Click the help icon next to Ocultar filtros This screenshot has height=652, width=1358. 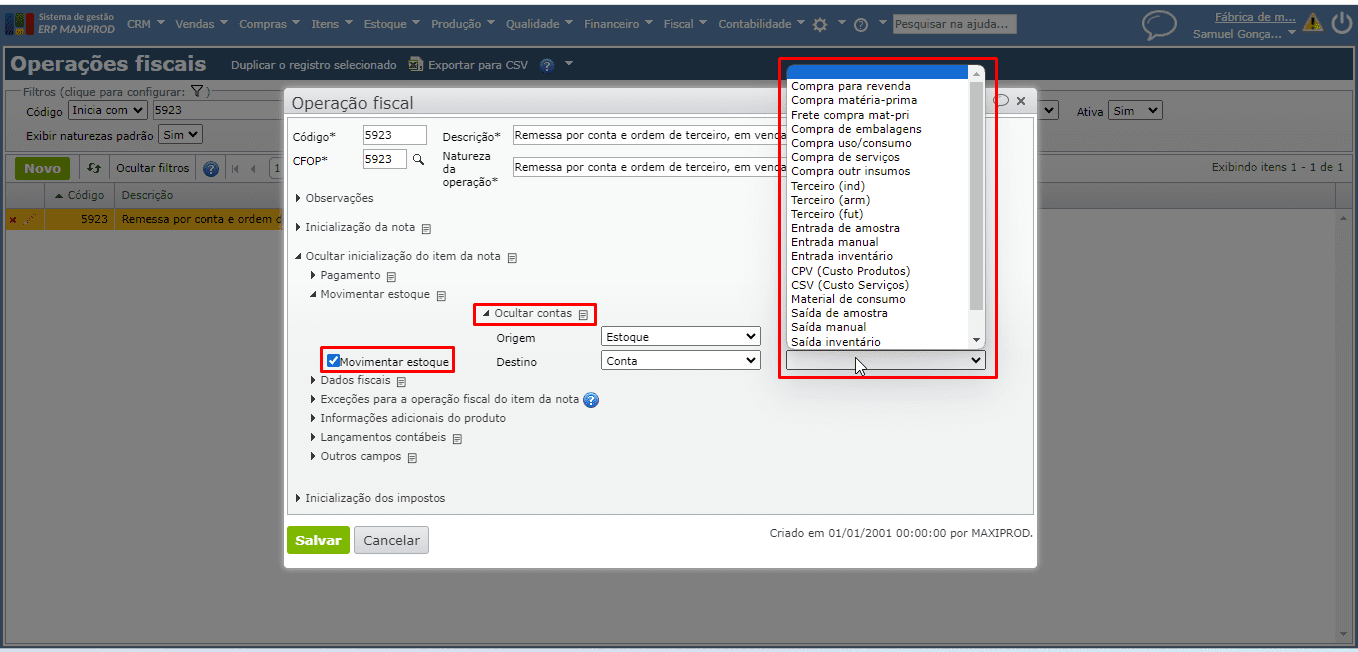(x=210, y=168)
